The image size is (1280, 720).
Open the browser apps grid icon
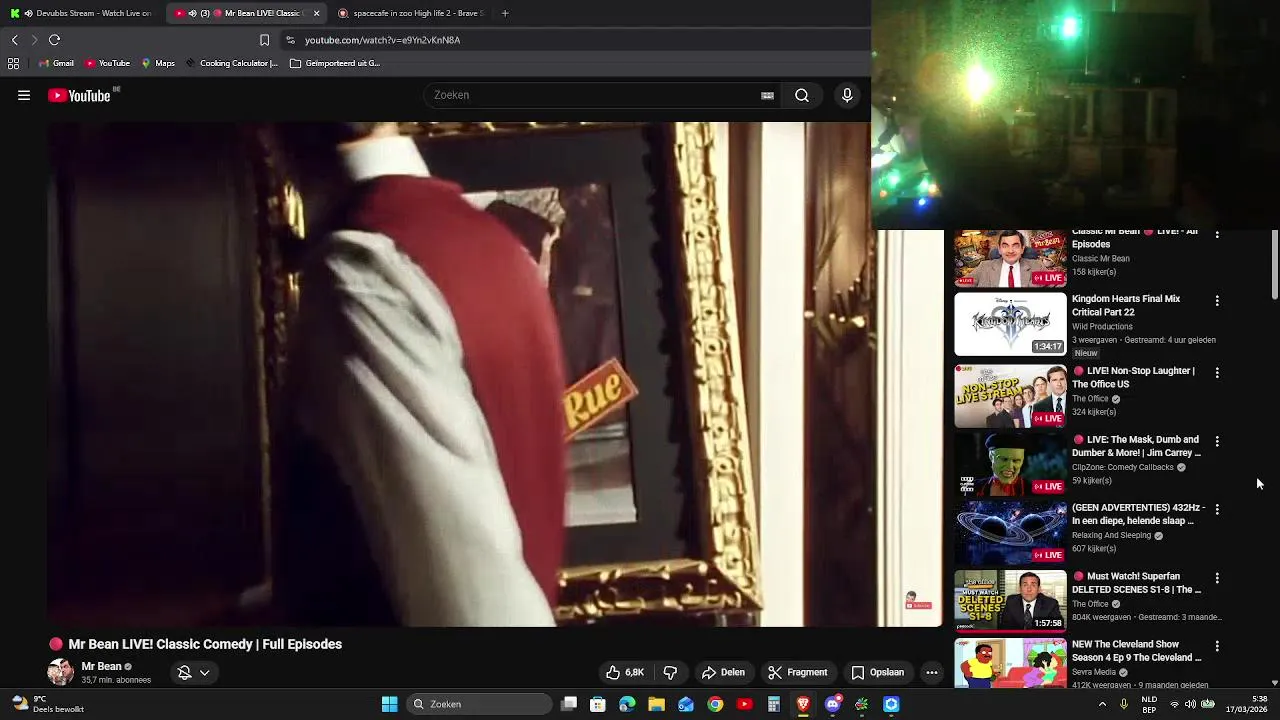click(13, 63)
